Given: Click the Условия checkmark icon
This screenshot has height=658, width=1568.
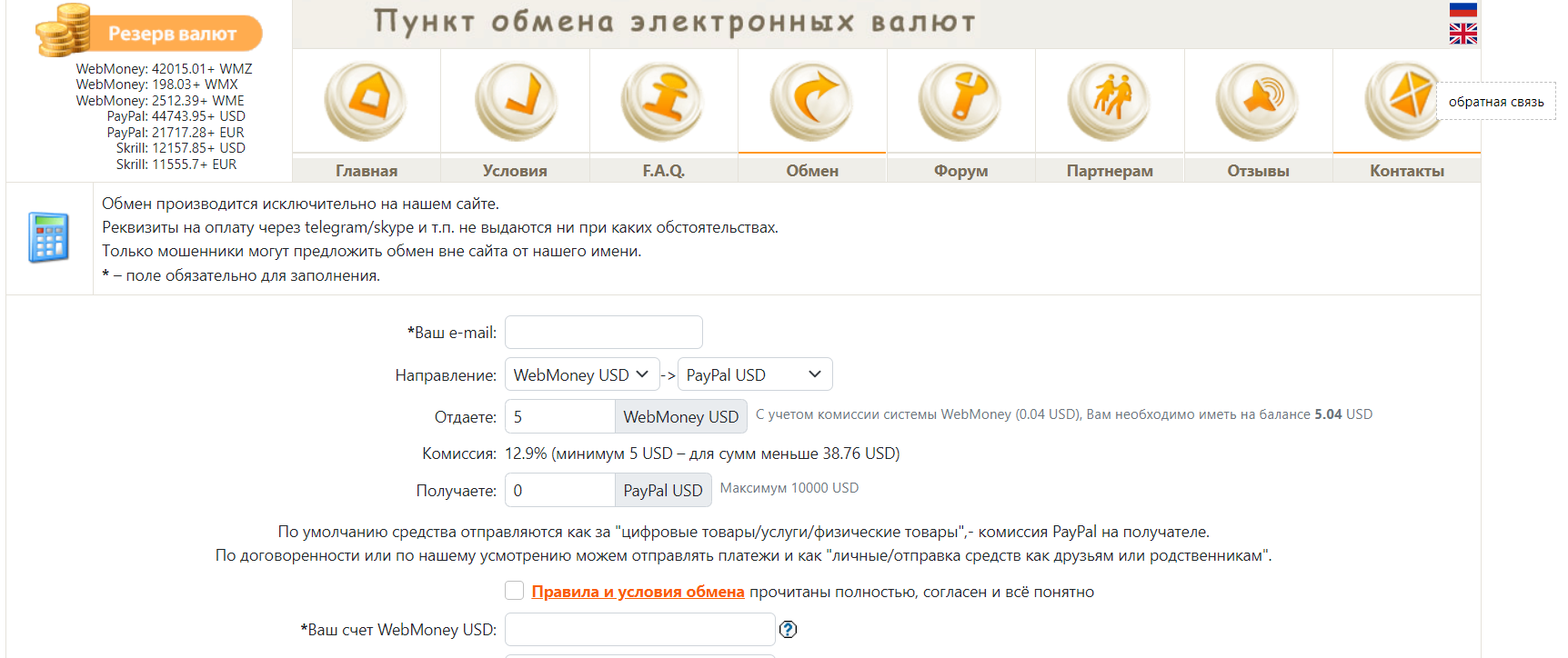Looking at the screenshot, I should [515, 100].
